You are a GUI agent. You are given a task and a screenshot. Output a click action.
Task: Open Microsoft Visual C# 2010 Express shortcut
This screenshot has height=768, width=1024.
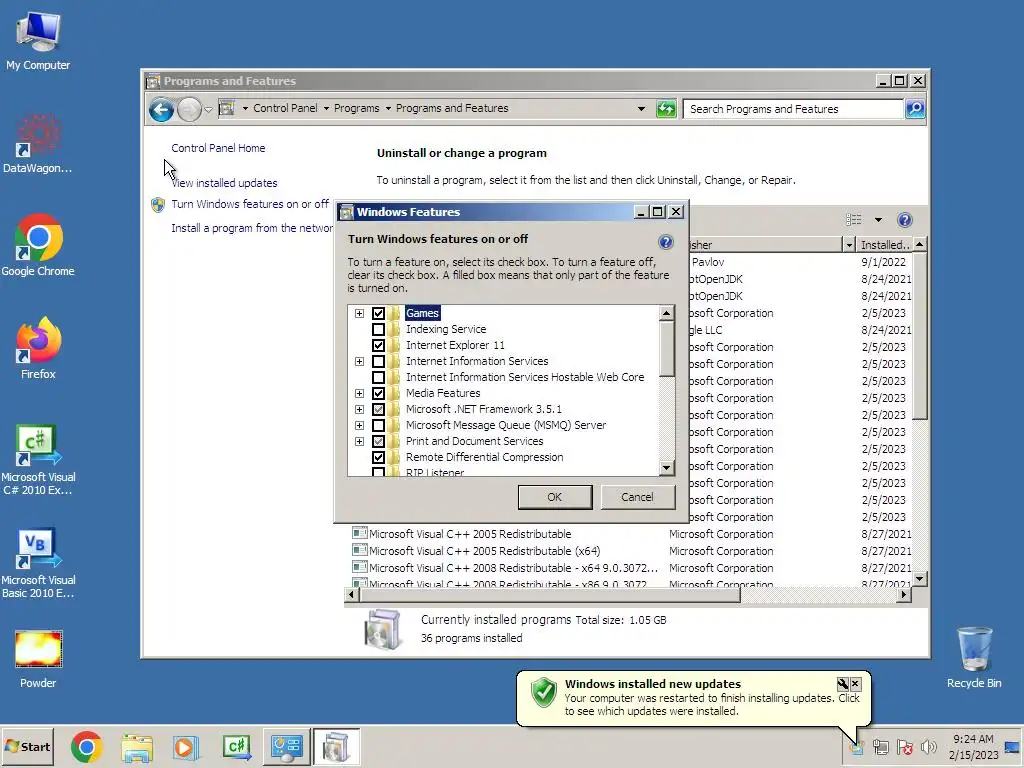tap(38, 459)
